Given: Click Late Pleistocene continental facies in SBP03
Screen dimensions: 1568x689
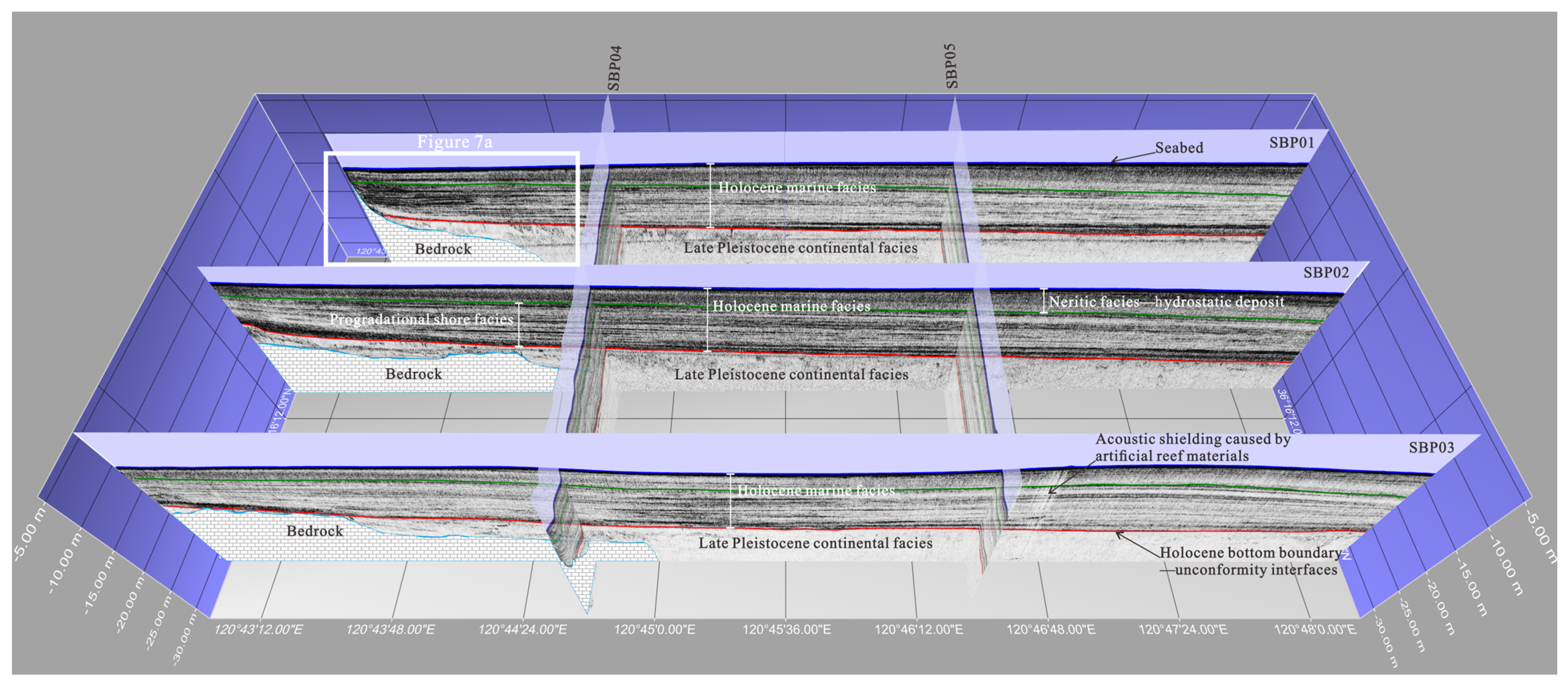Looking at the screenshot, I should tap(815, 543).
